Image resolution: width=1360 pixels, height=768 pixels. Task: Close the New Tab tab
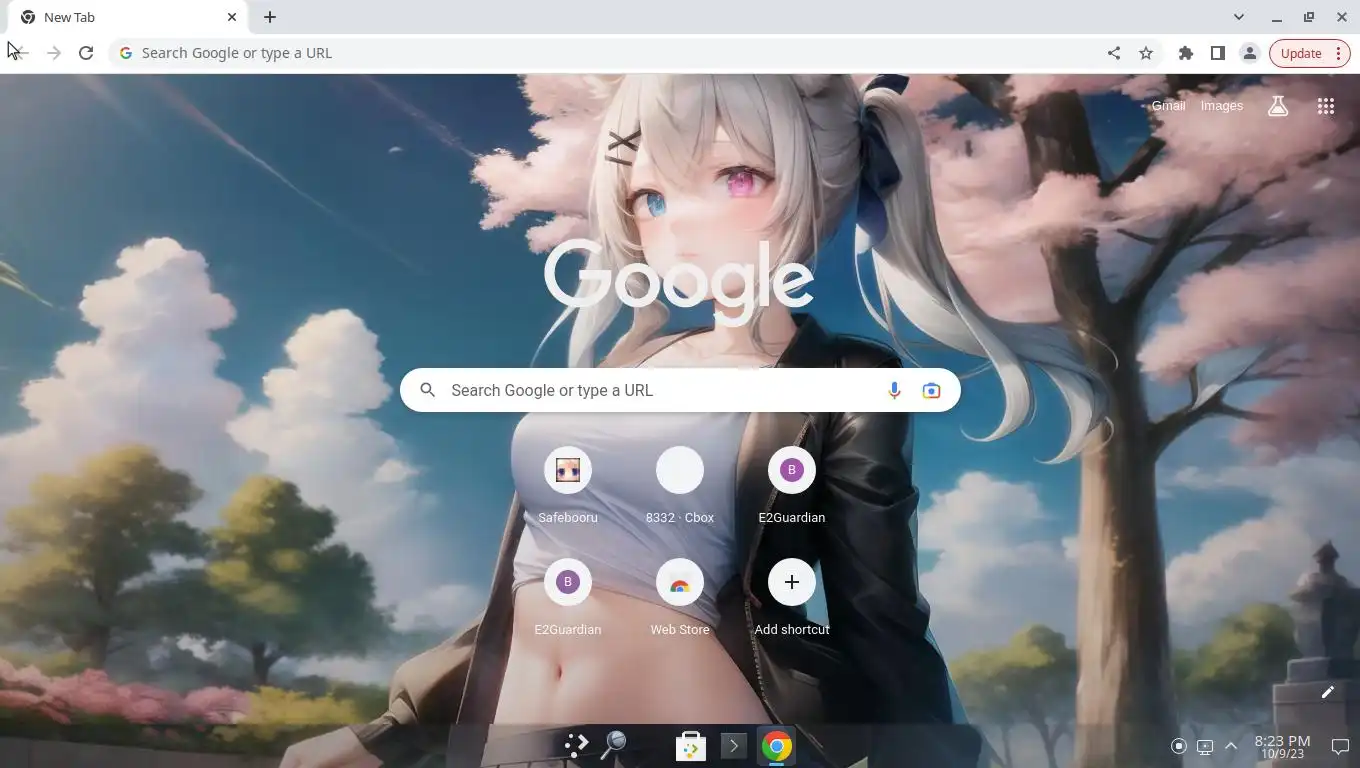point(232,17)
